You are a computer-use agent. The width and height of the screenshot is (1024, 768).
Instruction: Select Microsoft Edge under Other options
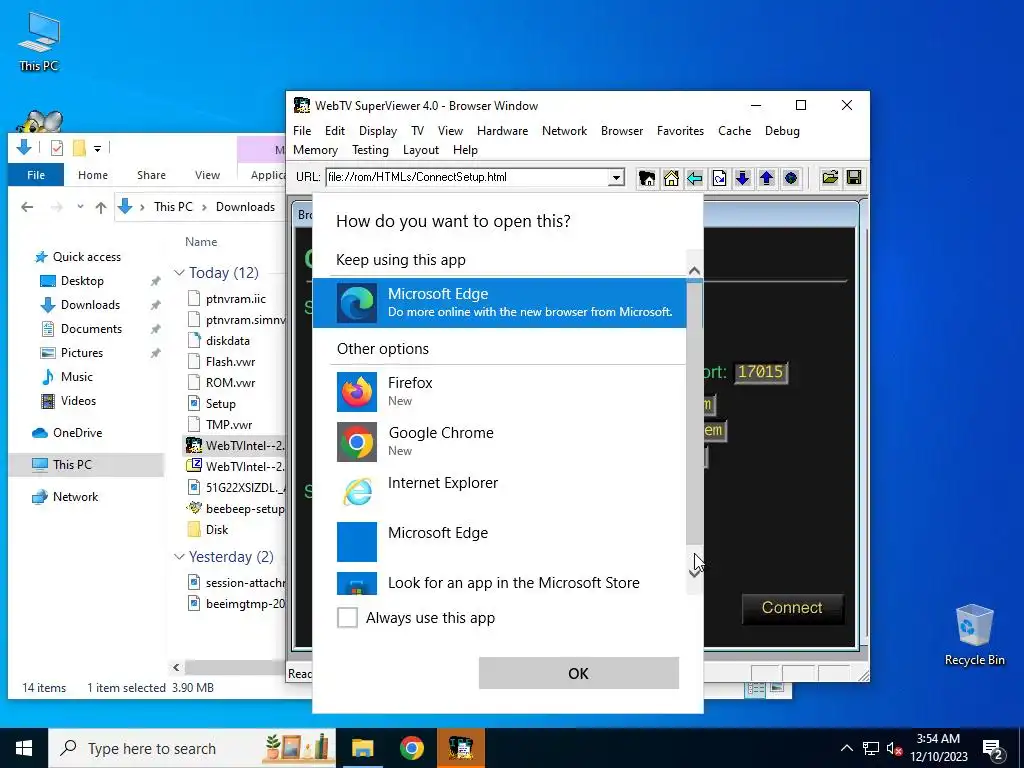(x=500, y=541)
